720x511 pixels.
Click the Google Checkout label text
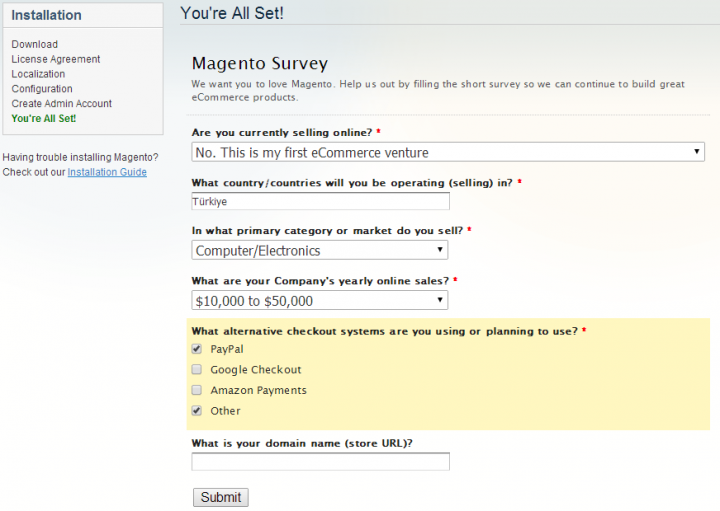point(256,370)
